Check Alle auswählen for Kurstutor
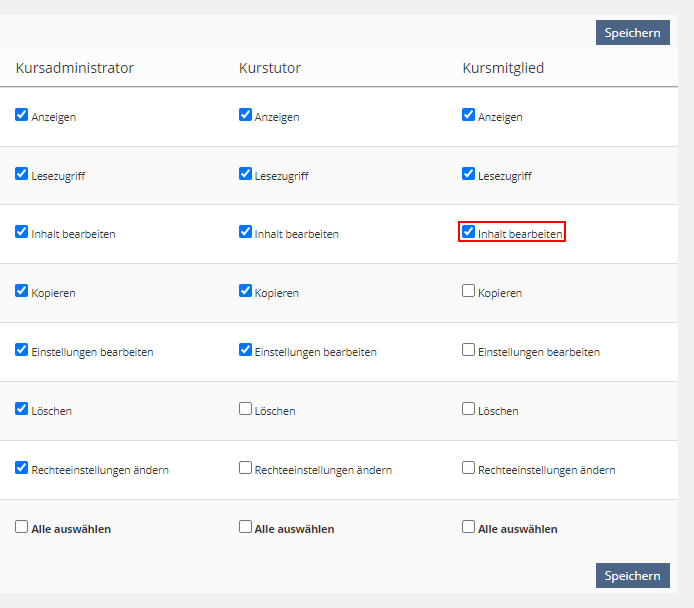The height and width of the screenshot is (608, 694). 245,527
